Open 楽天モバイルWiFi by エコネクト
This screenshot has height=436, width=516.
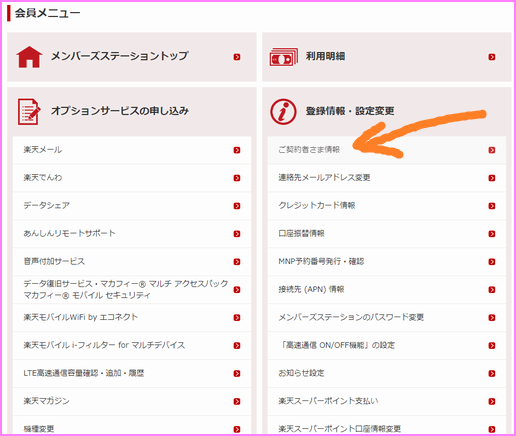point(132,318)
